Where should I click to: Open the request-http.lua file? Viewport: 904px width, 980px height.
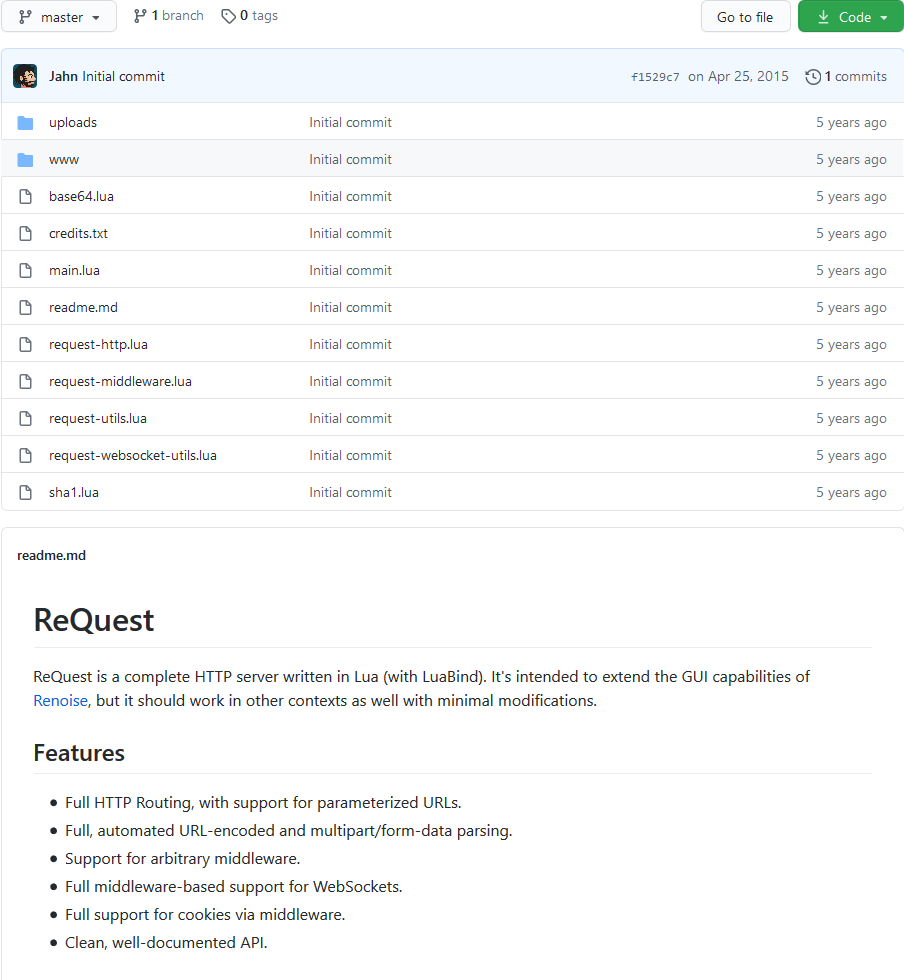99,344
